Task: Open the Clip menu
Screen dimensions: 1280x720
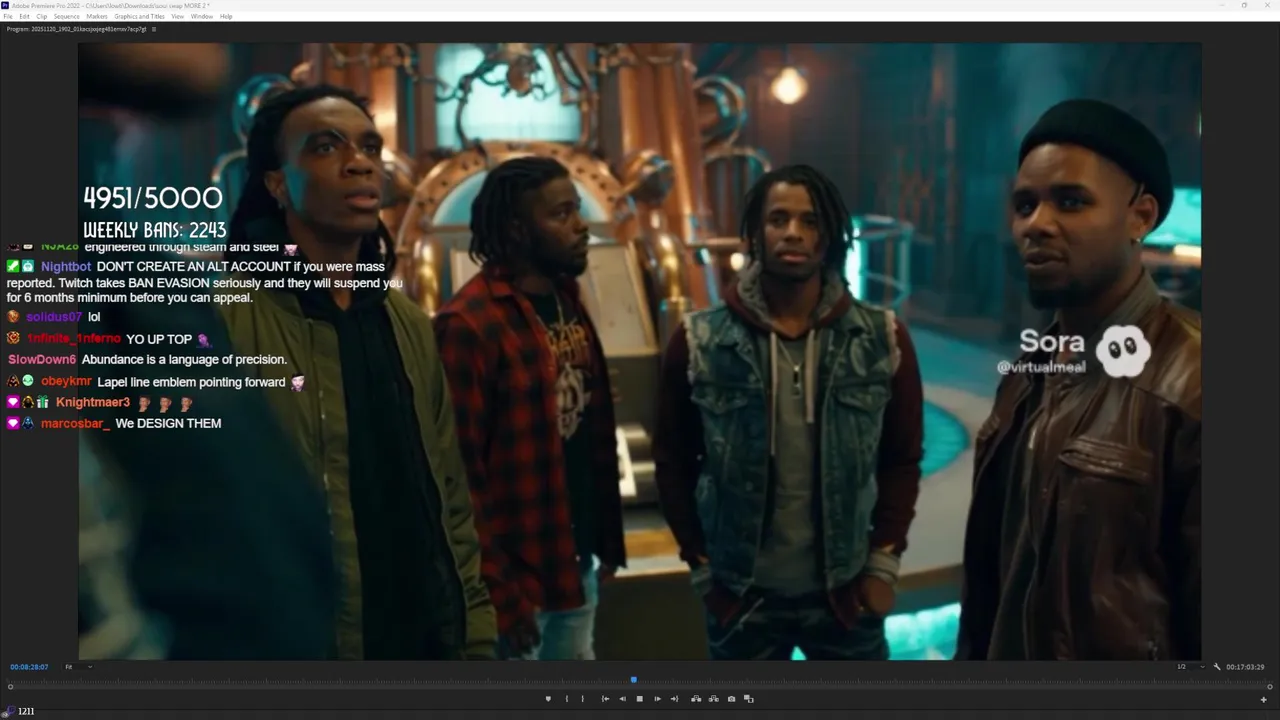Action: [41, 16]
